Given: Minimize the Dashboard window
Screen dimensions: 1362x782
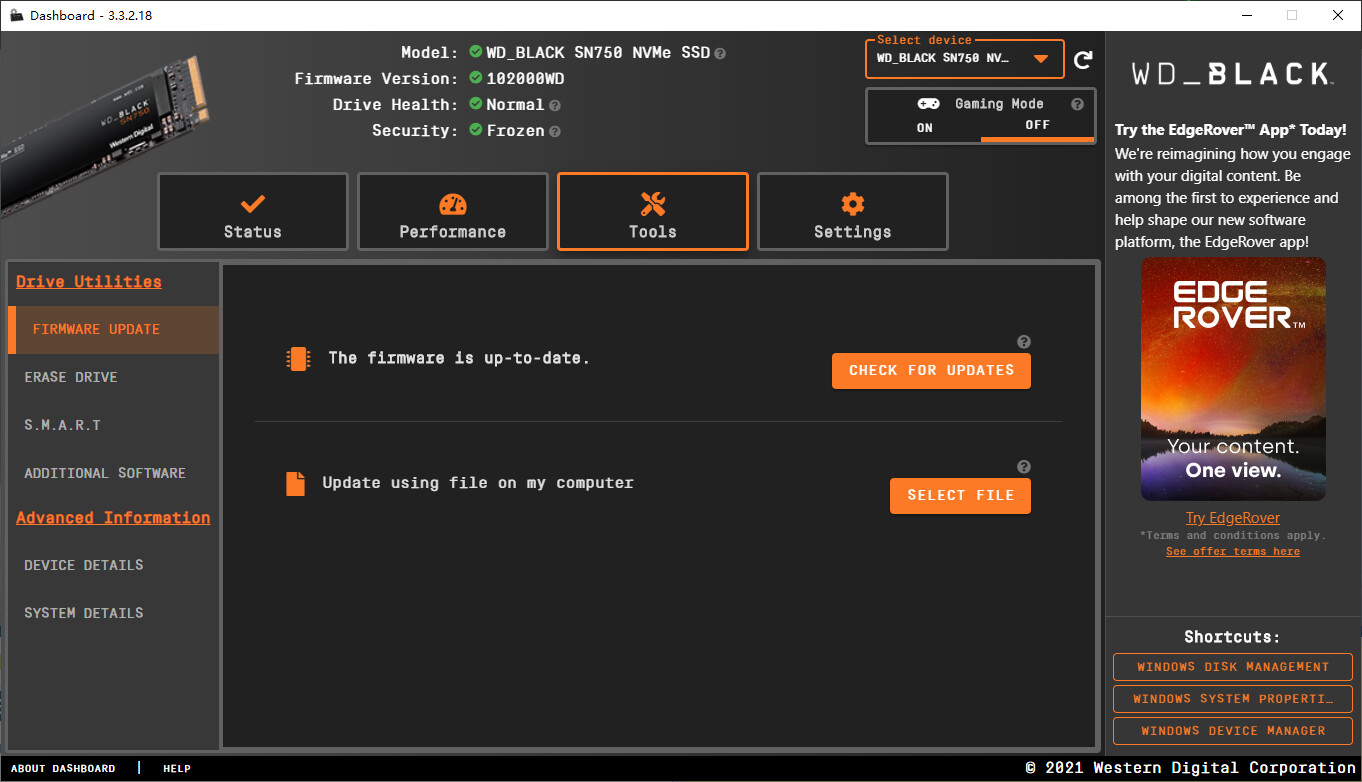Looking at the screenshot, I should coord(1246,15).
